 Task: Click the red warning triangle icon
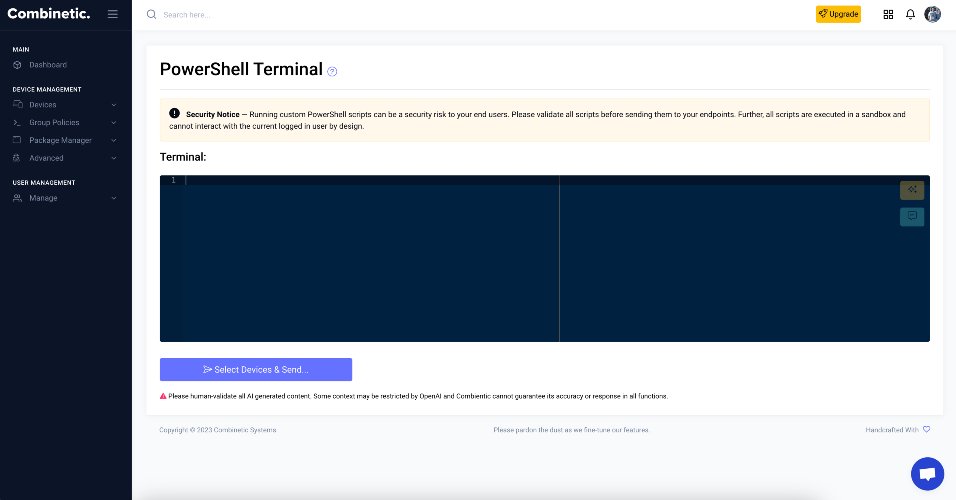(x=163, y=396)
